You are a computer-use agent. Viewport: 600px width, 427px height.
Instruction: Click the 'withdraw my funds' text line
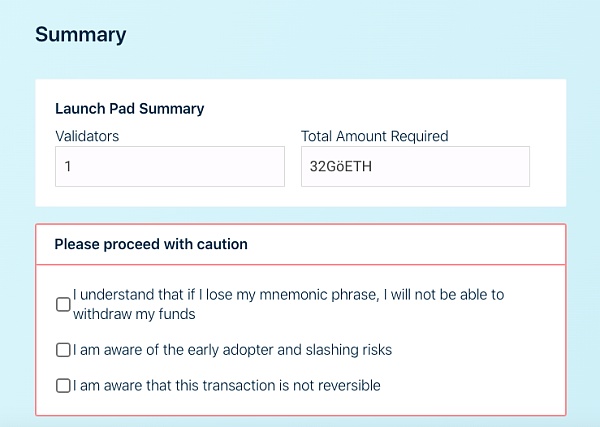pyautogui.click(x=134, y=314)
